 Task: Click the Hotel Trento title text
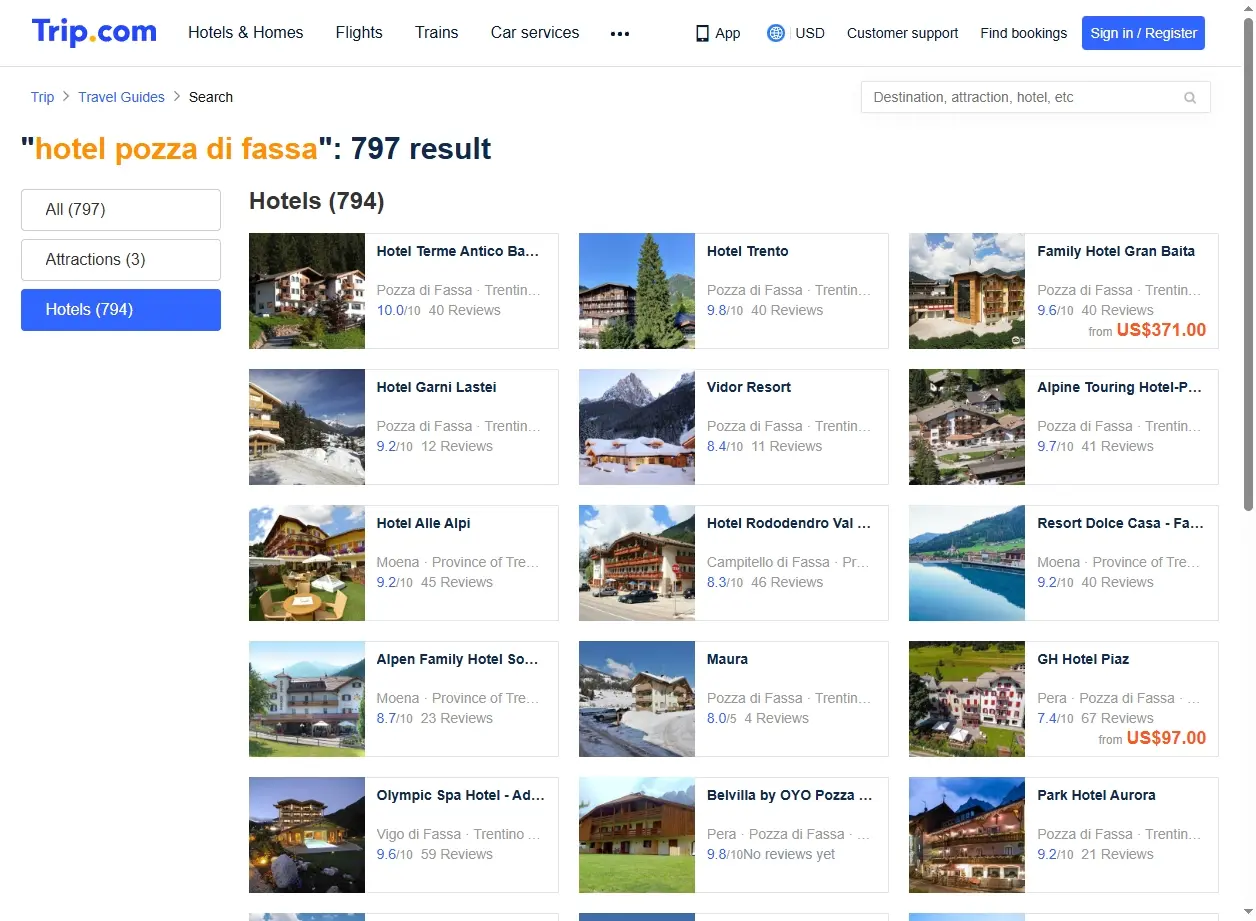(x=748, y=251)
